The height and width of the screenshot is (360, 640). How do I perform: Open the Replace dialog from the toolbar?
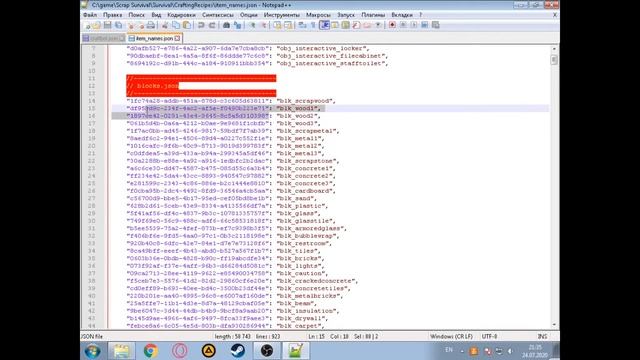coord(238,25)
